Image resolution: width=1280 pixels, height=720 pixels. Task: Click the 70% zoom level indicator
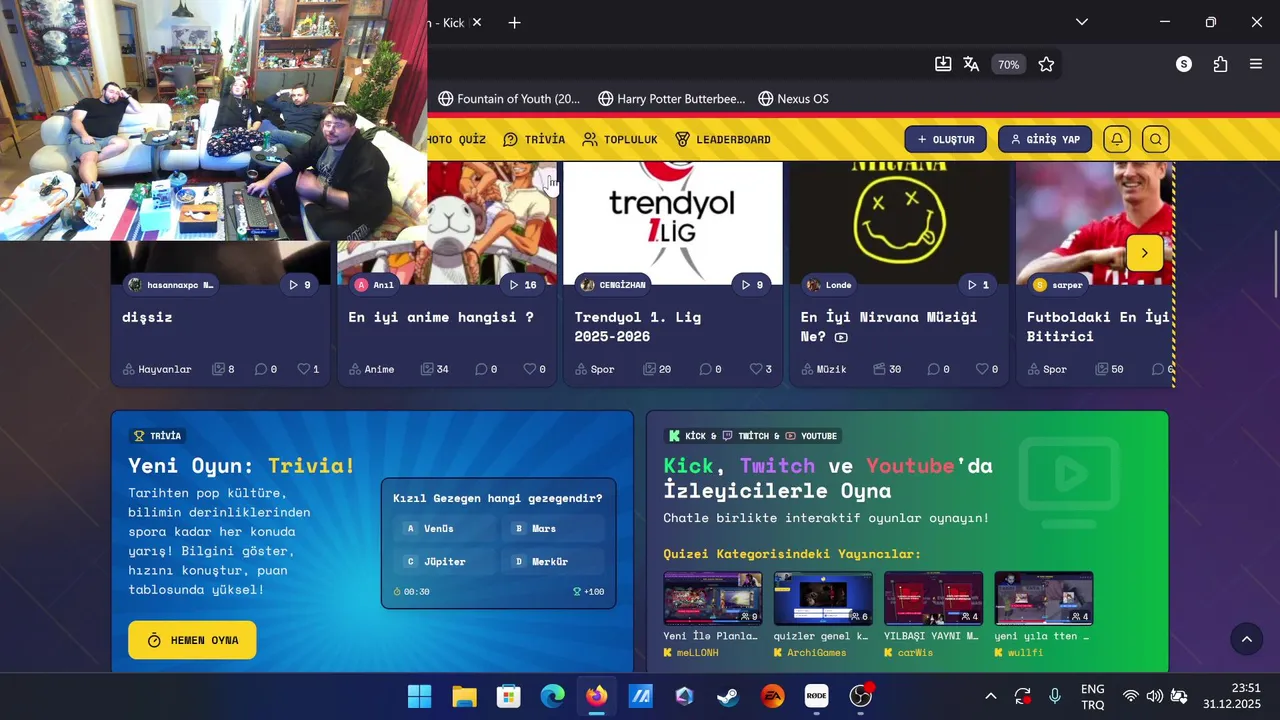1008,64
